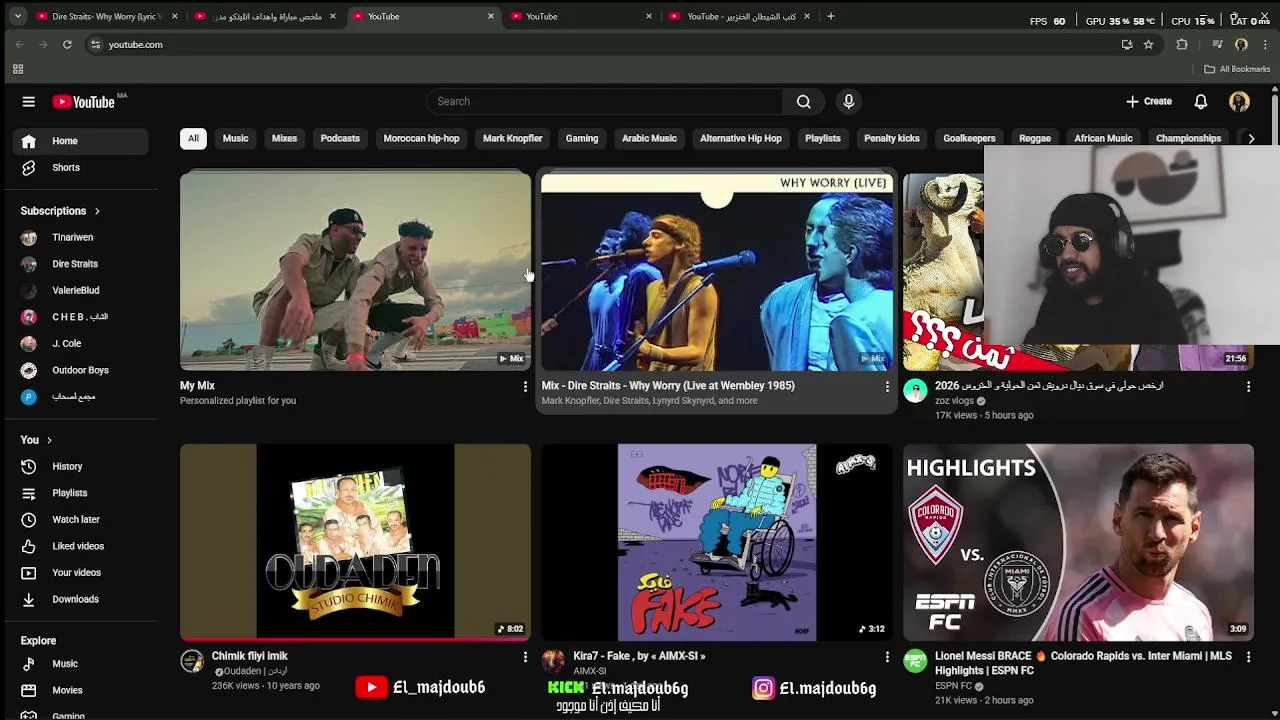Open J. Cole subscription channel
1280x720 pixels.
point(80,343)
